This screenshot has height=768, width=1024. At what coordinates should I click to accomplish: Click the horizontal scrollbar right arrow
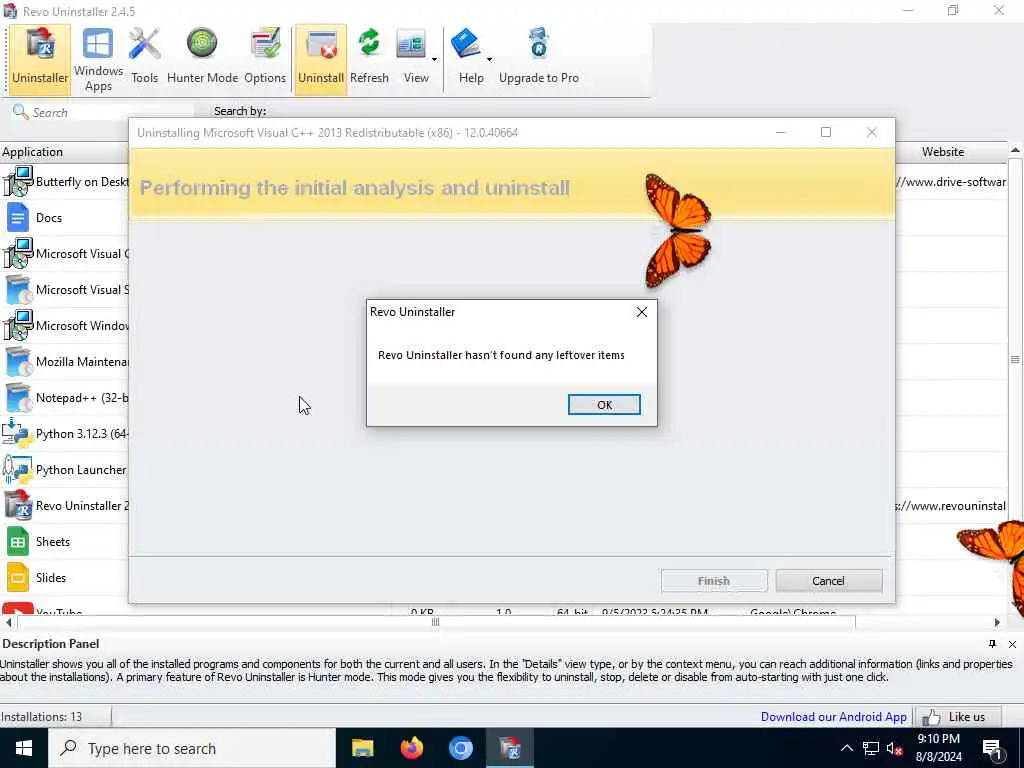click(x=997, y=622)
